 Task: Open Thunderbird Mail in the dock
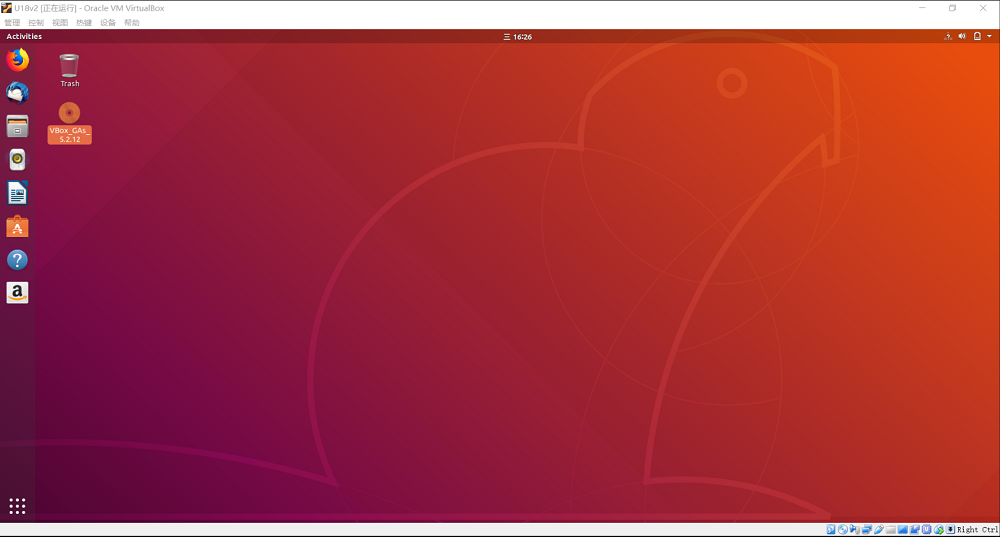coord(17,93)
